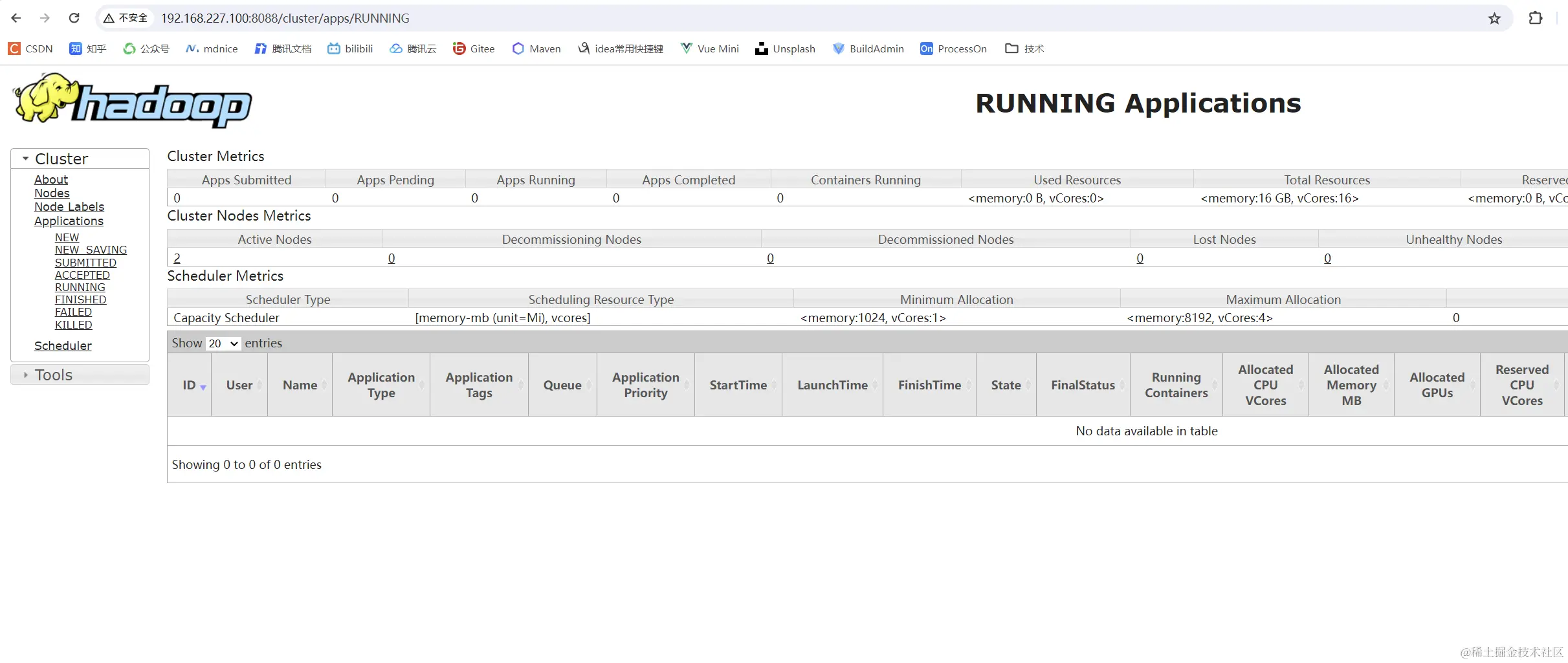
Task: Open the idea常用快捷键 bookmark
Action: [621, 49]
